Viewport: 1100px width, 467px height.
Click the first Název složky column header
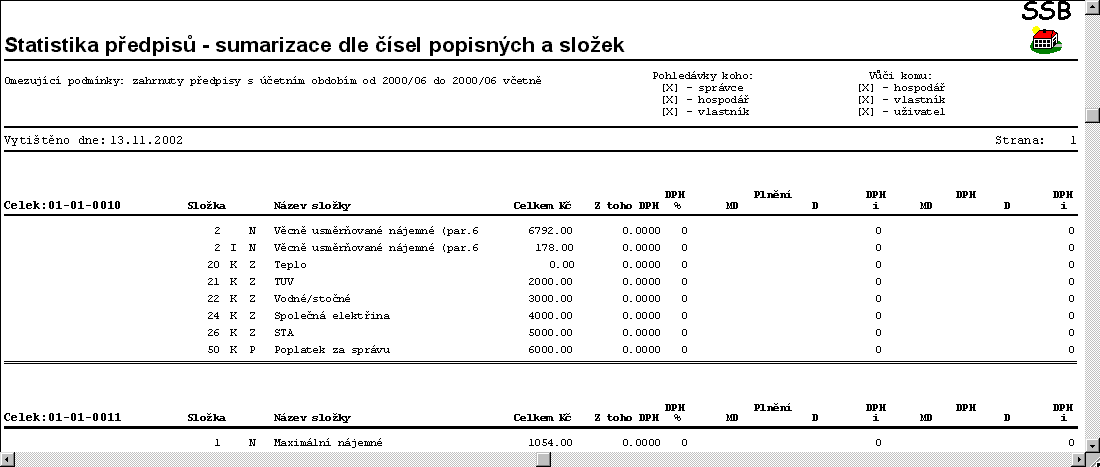(x=311, y=206)
